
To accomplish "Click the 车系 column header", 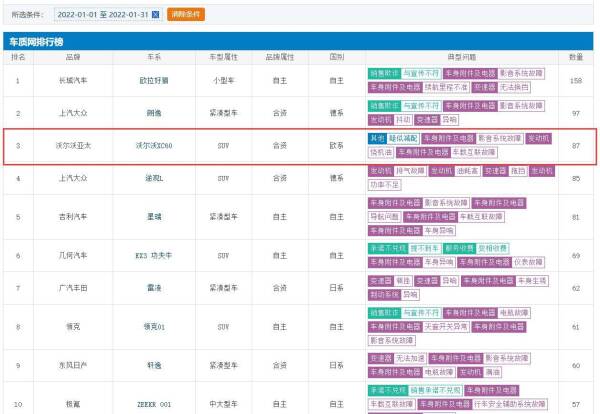I will (154, 57).
